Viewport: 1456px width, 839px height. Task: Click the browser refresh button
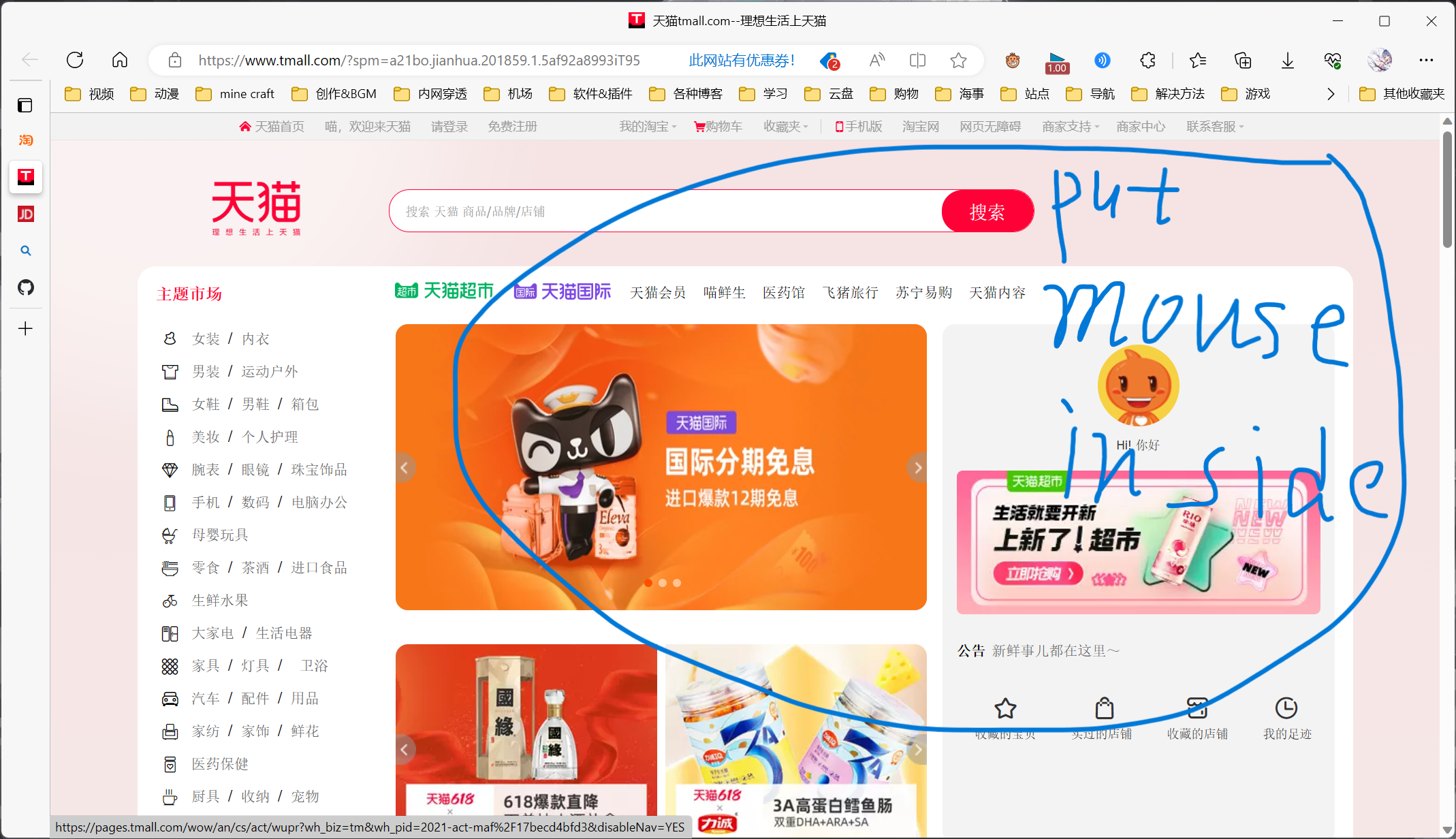pos(75,60)
